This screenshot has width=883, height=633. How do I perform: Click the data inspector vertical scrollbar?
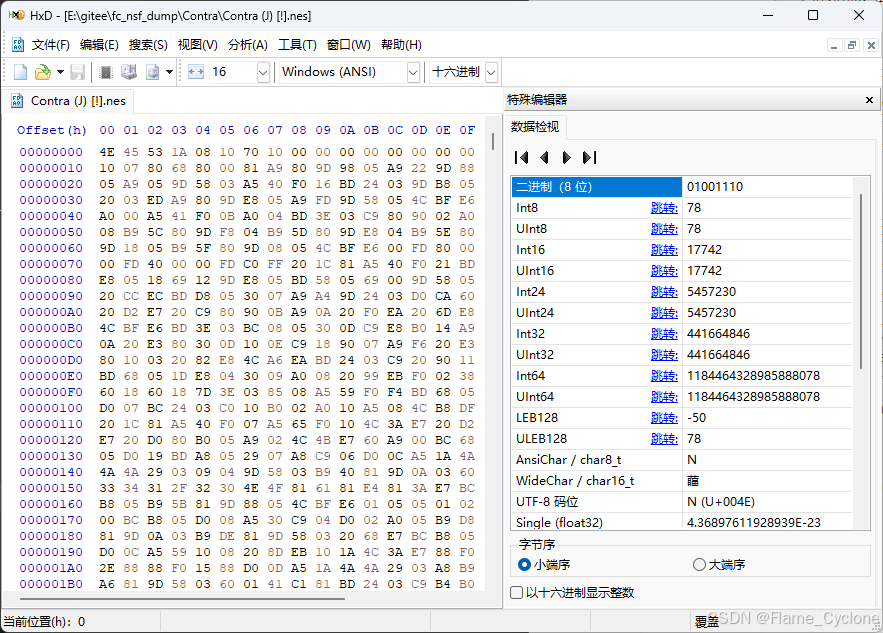tap(861, 282)
